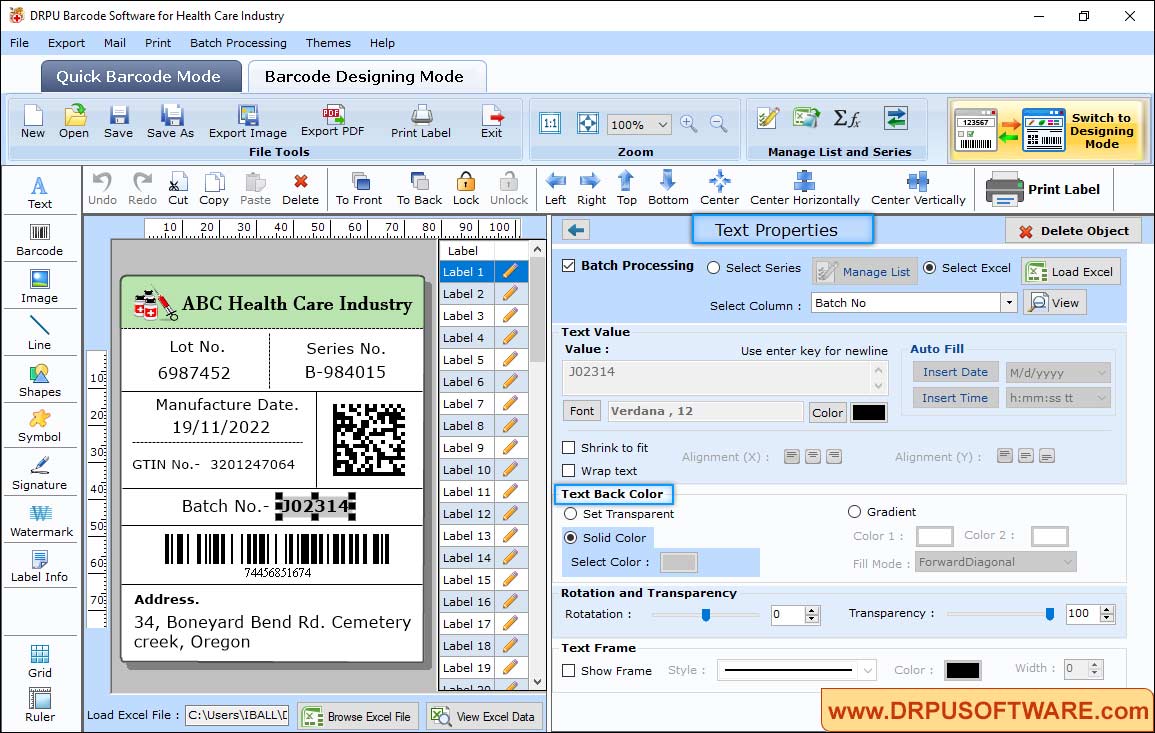Click the Browse Excel File button
This screenshot has height=733, width=1155.
tap(358, 716)
